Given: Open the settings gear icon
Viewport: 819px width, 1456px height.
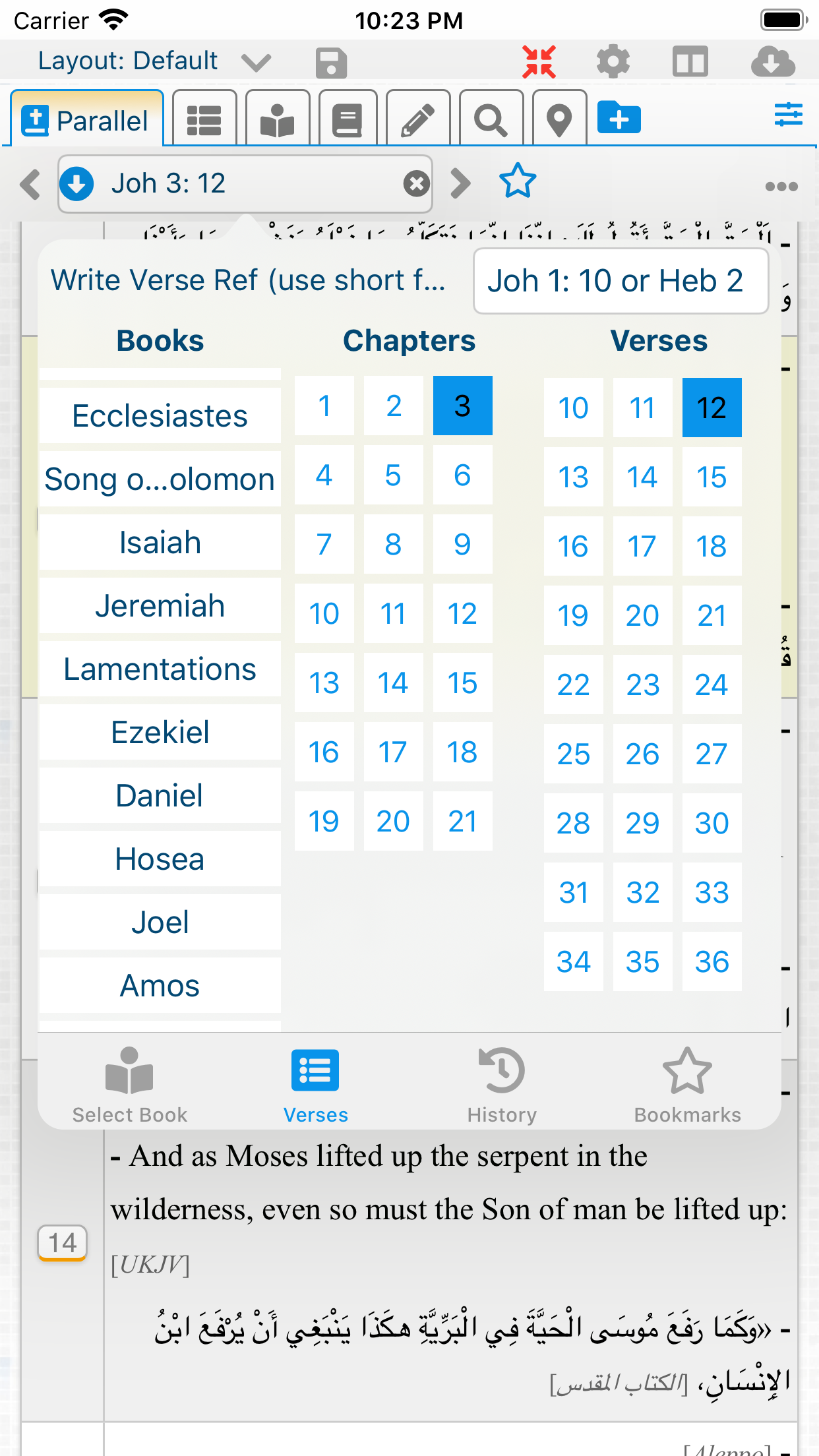Looking at the screenshot, I should click(x=613, y=62).
